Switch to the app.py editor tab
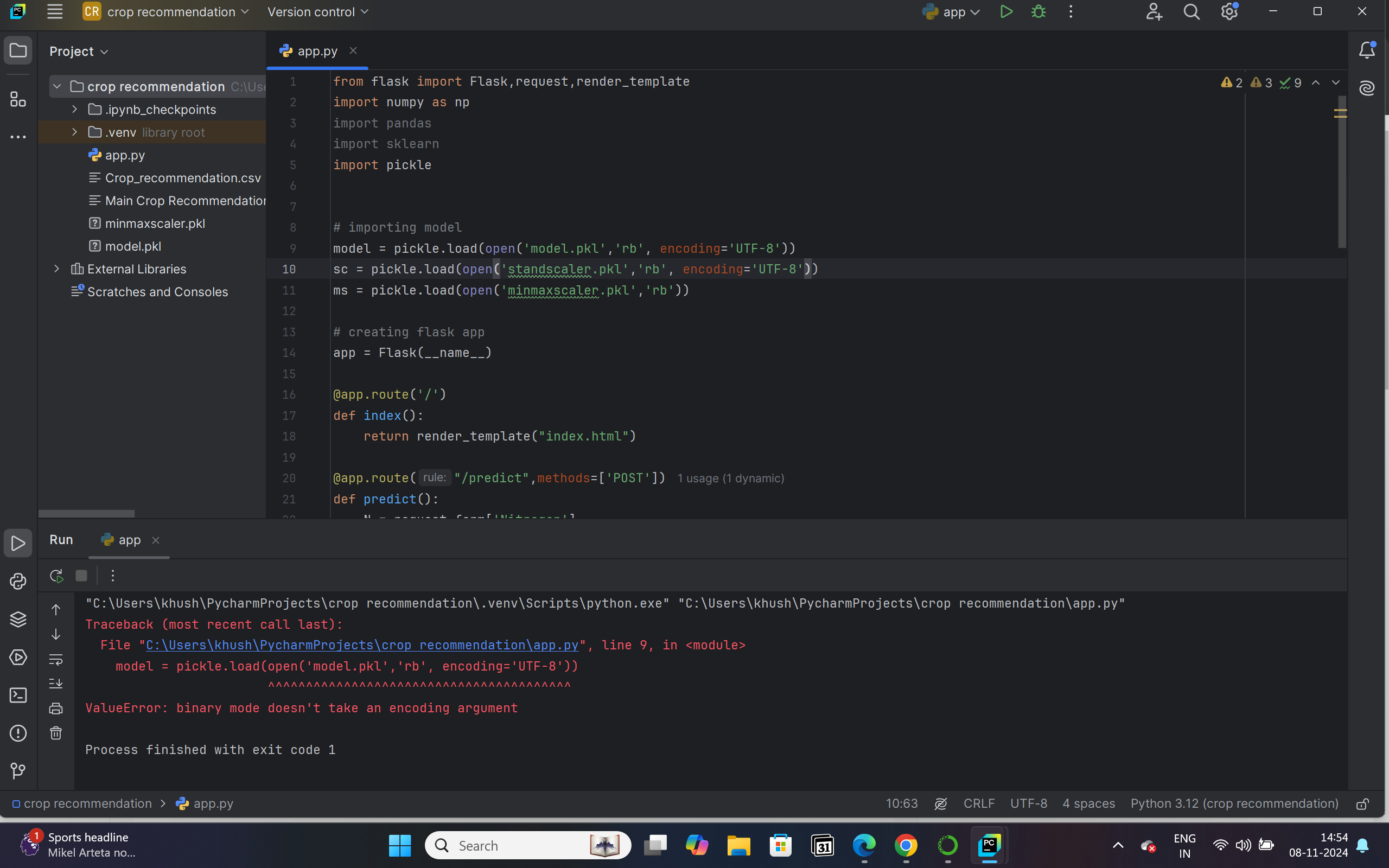Image resolution: width=1389 pixels, height=868 pixels. coord(317,51)
